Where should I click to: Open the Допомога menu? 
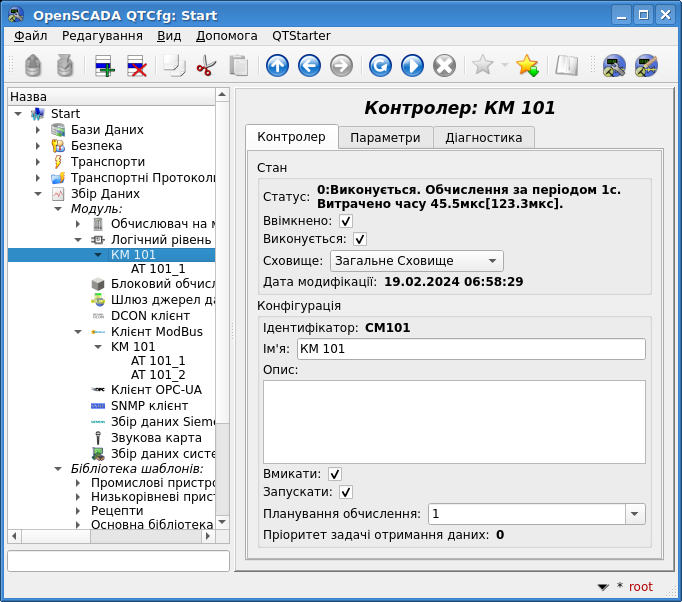pos(227,36)
